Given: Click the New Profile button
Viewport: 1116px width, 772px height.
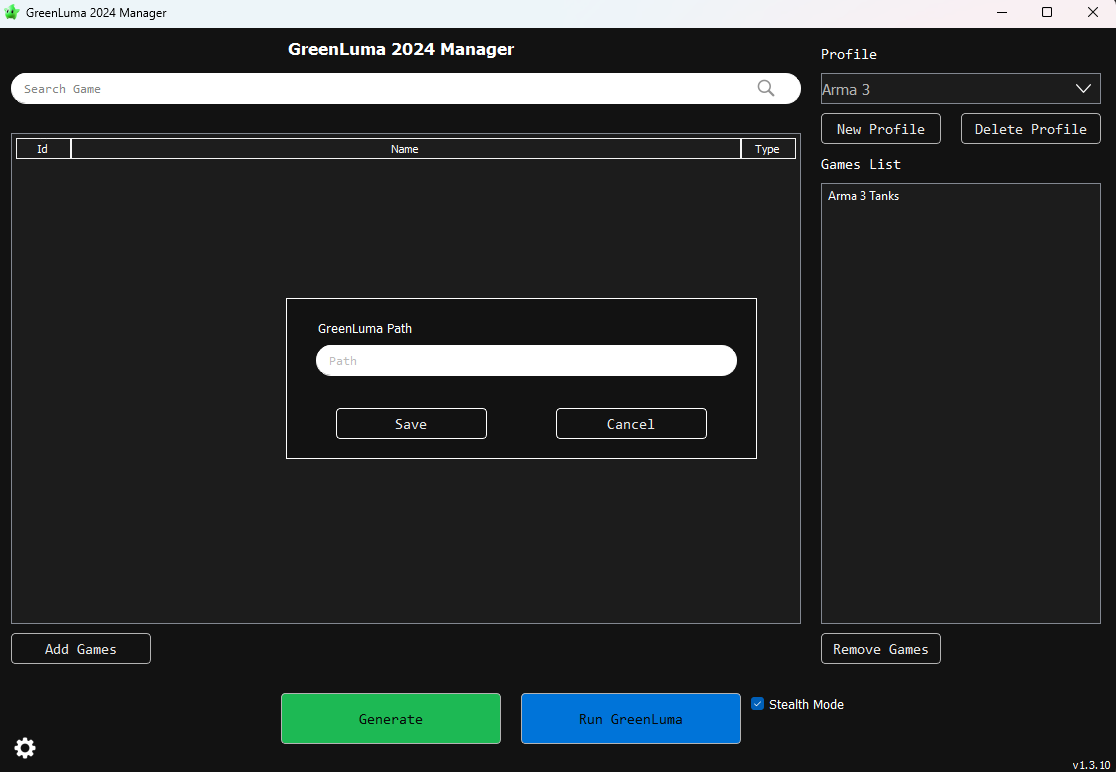Looking at the screenshot, I should 880,129.
